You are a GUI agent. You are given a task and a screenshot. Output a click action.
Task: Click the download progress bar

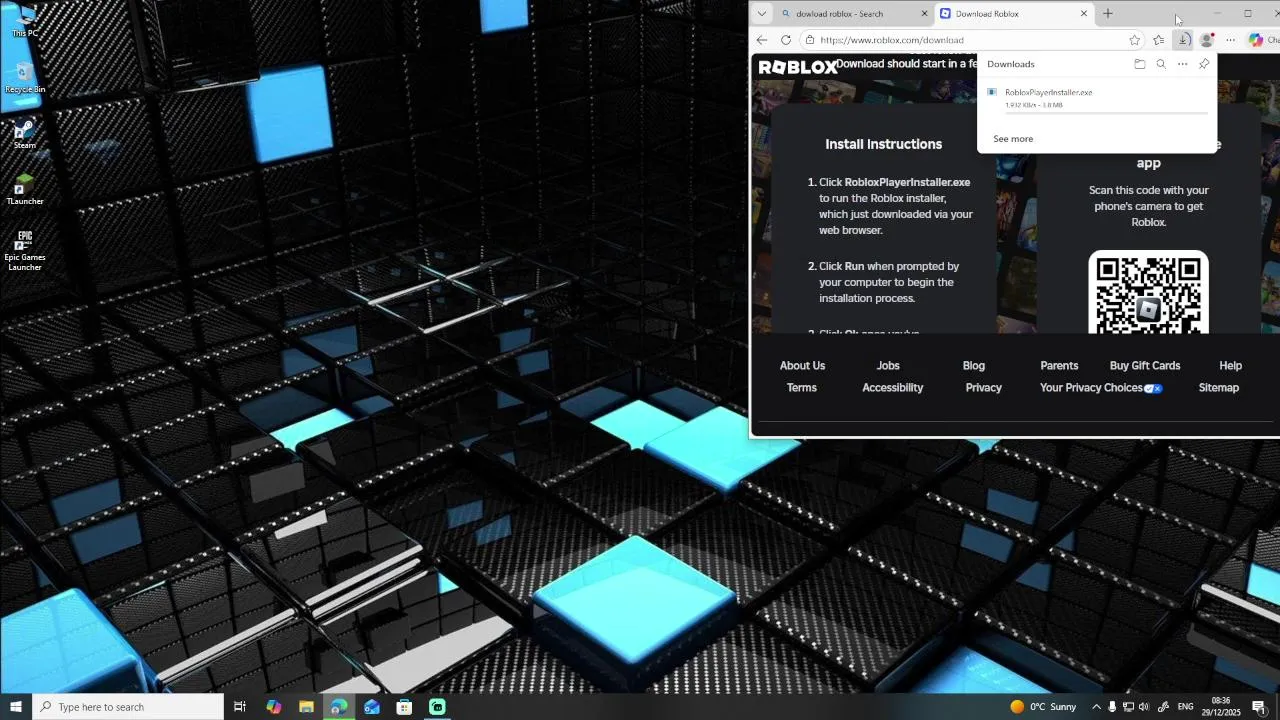coord(1106,114)
